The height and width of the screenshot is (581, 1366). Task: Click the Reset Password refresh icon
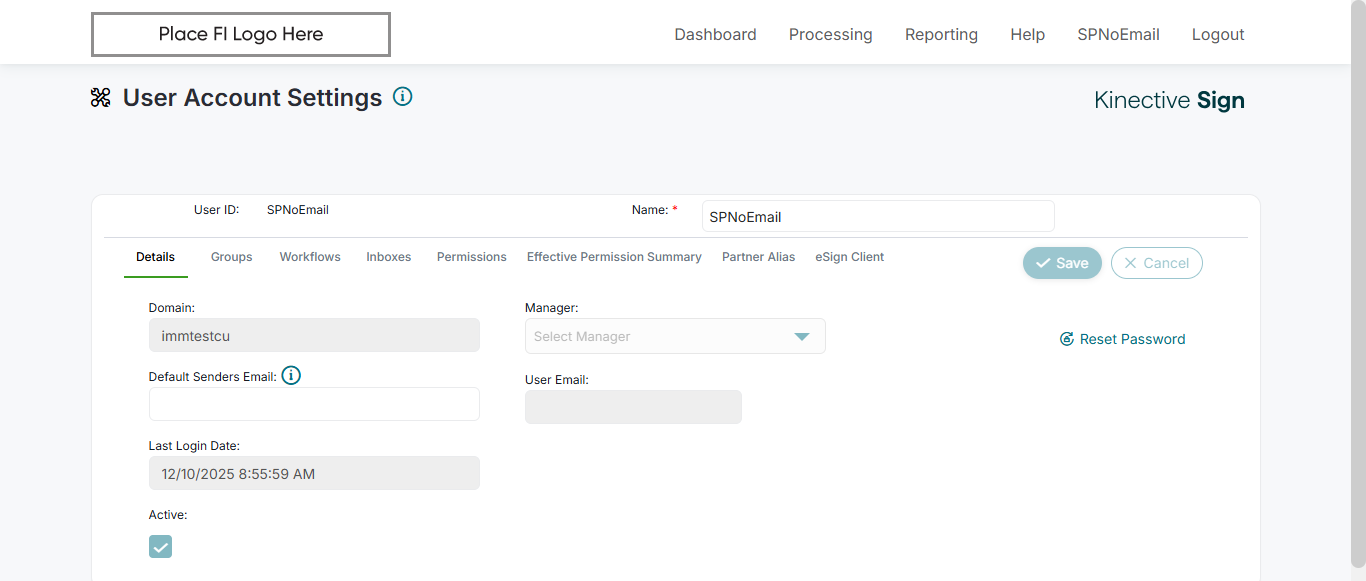(1066, 339)
